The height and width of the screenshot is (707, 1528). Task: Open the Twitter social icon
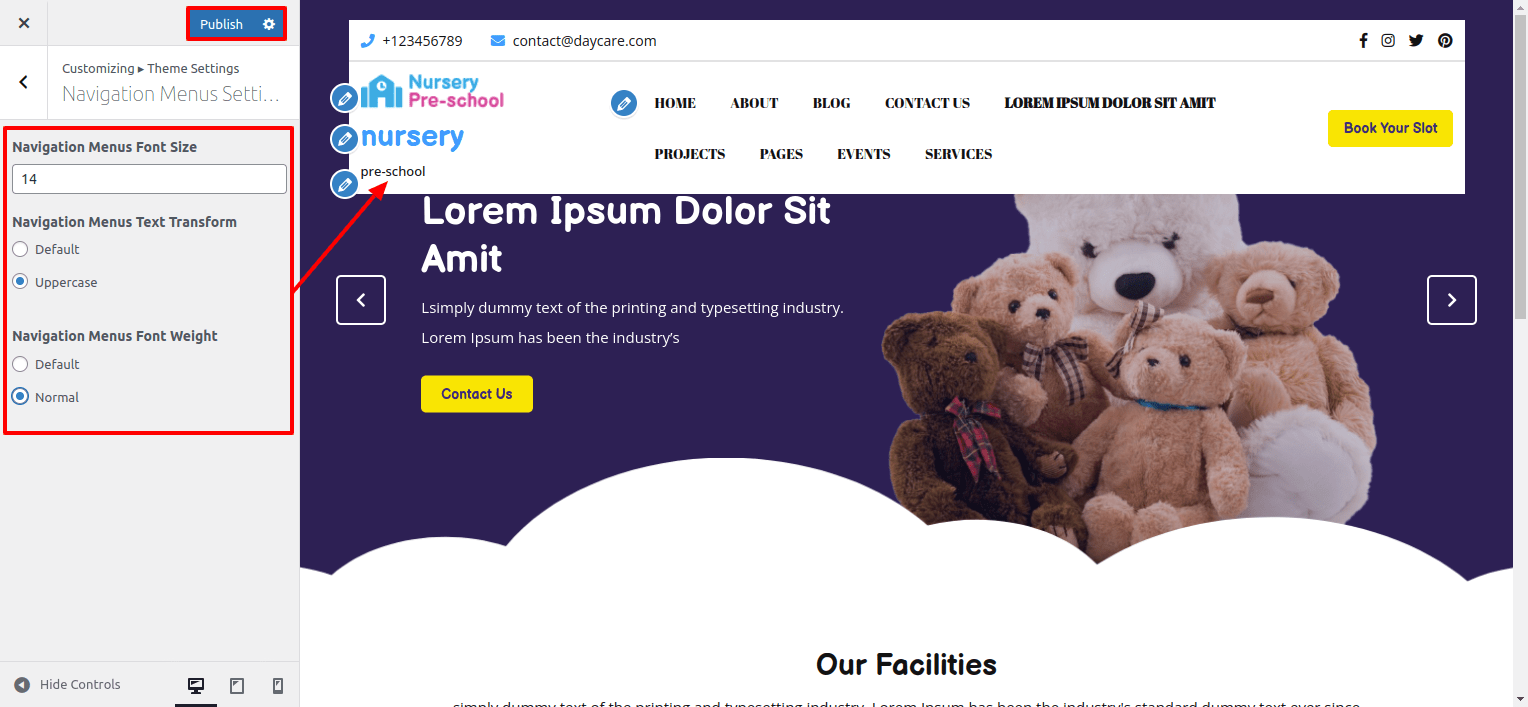(1416, 41)
